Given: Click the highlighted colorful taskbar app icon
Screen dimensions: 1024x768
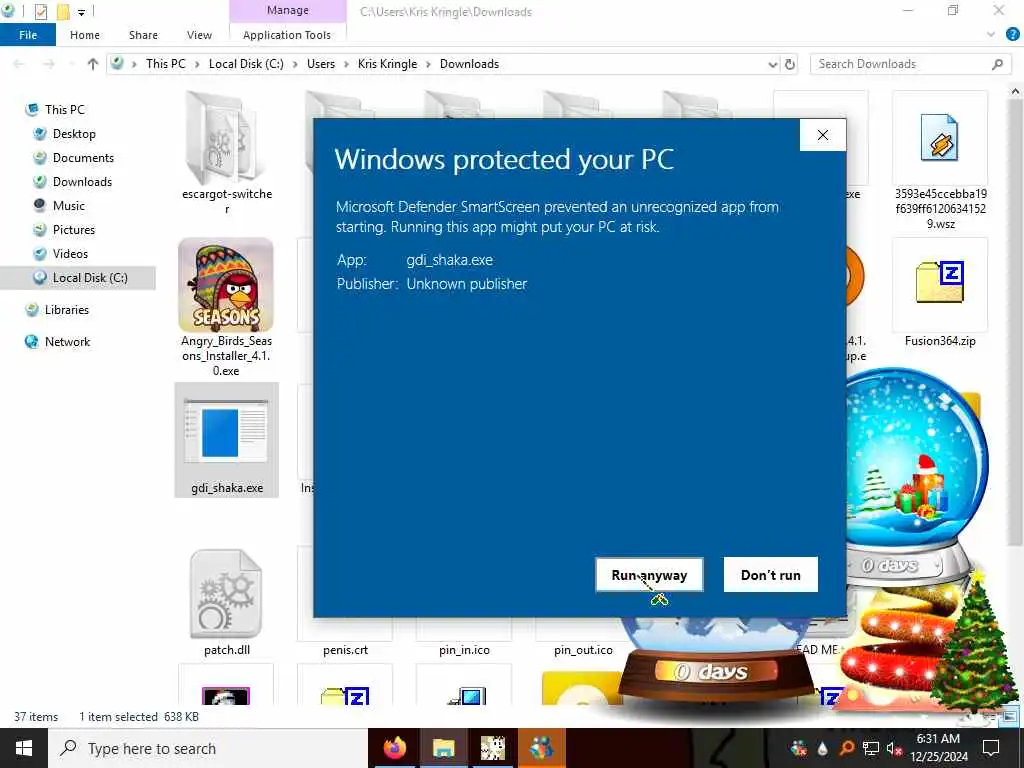Looking at the screenshot, I should [541, 748].
